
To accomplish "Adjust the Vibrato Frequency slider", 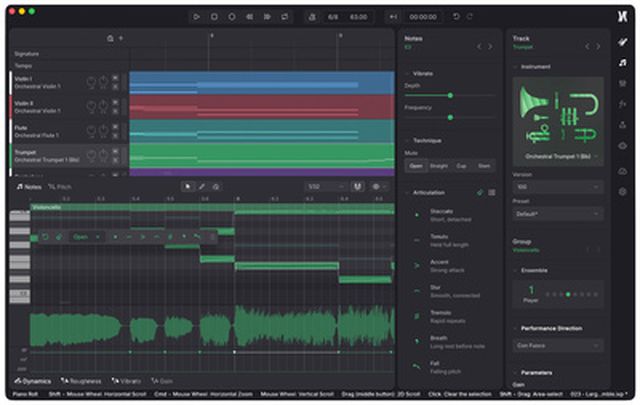I will 450,118.
